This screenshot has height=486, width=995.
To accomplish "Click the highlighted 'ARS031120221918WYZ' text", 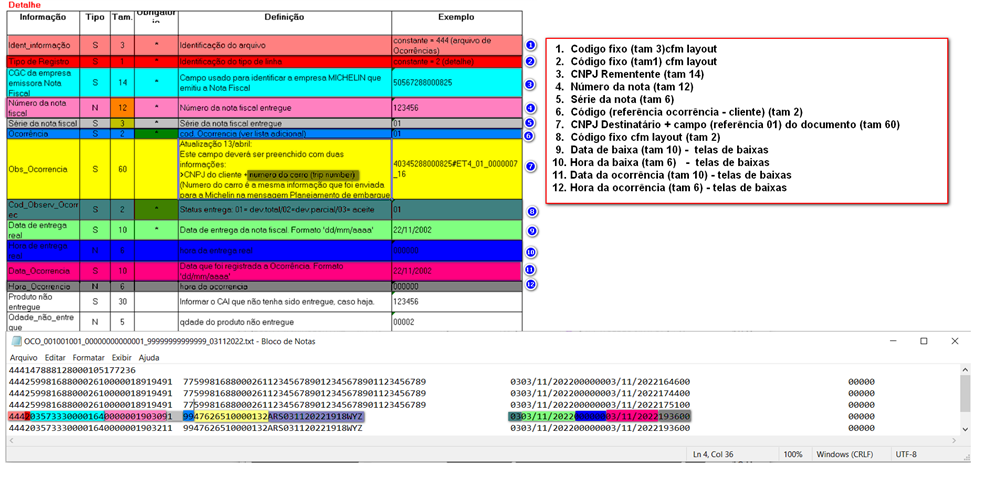I will click(315, 416).
